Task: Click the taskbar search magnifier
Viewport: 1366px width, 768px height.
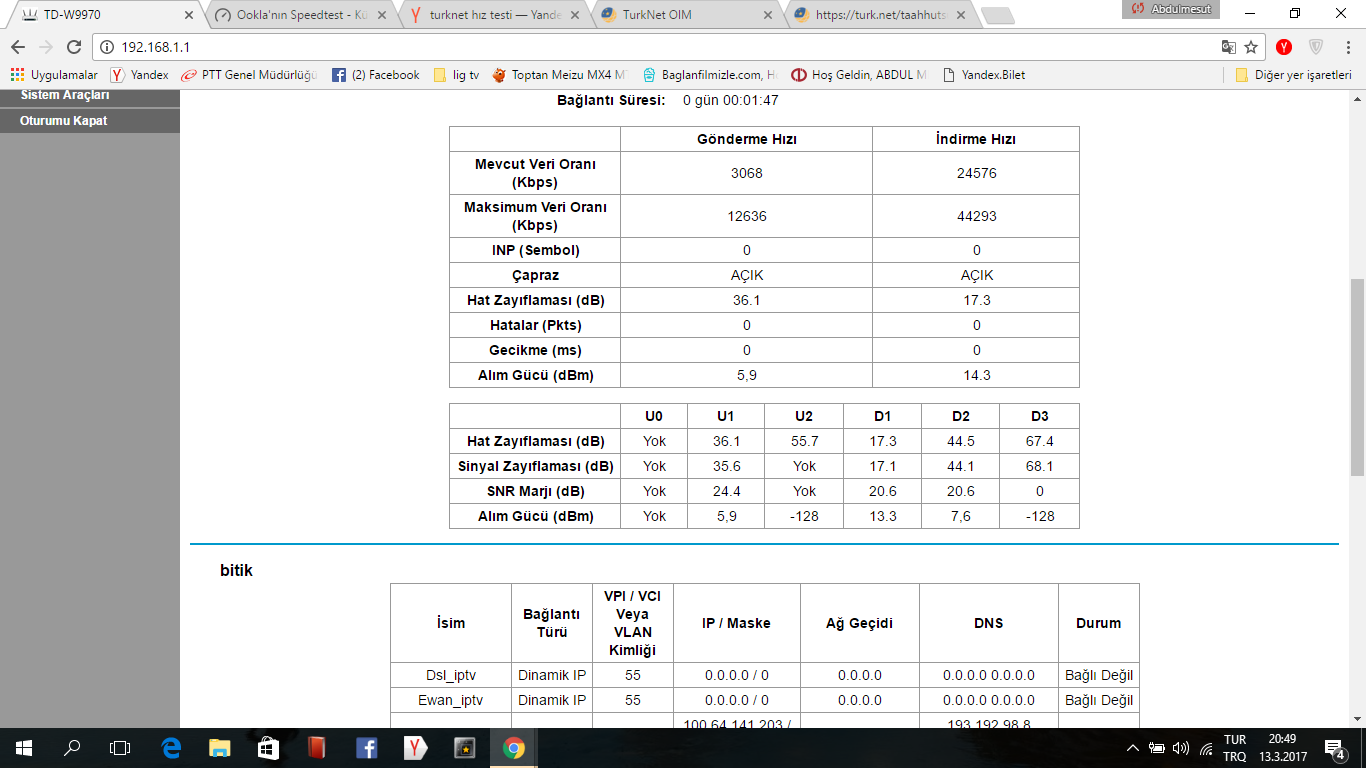Action: coord(72,748)
